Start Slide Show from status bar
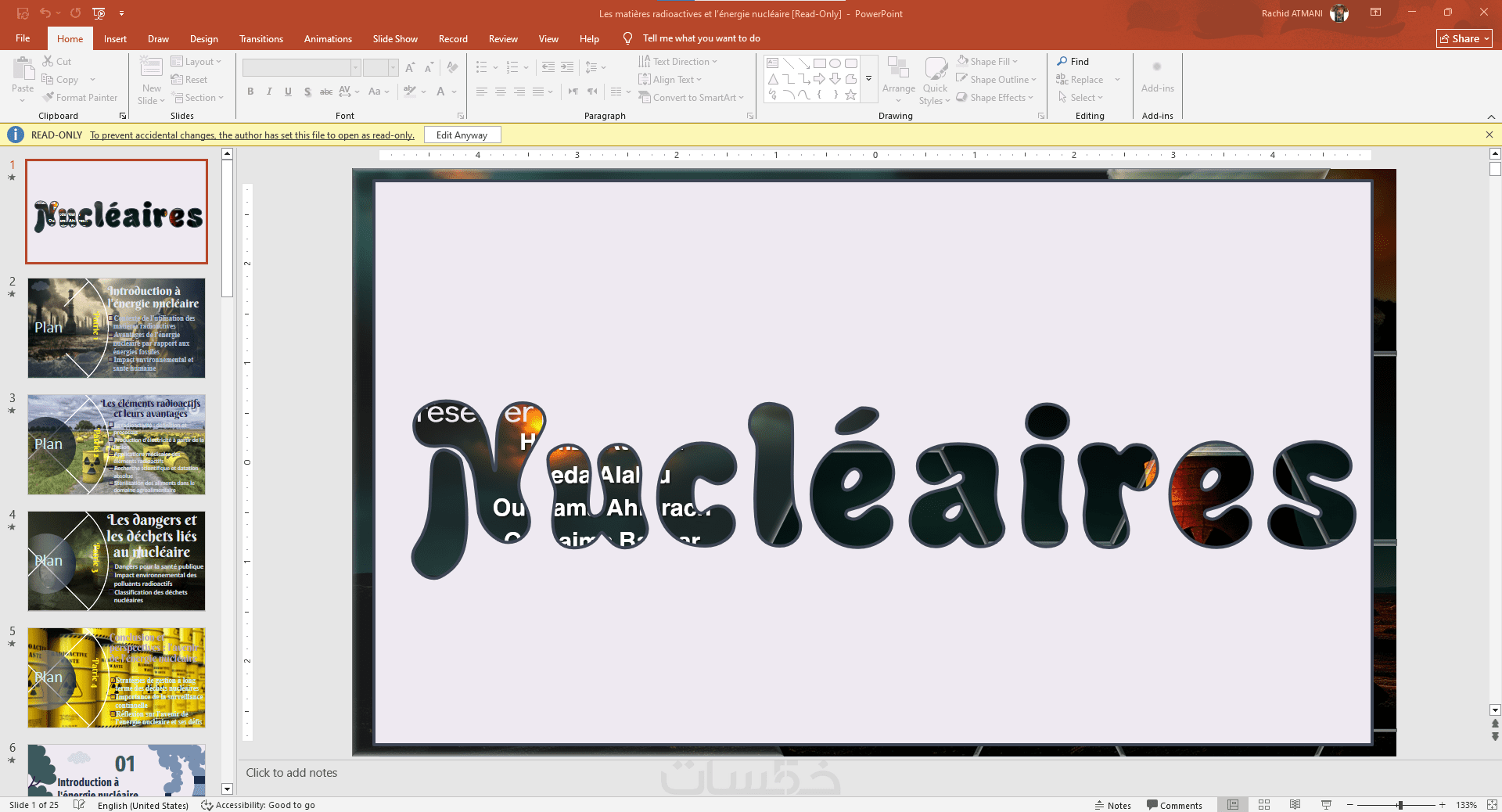This screenshot has width=1502, height=812. [1326, 805]
